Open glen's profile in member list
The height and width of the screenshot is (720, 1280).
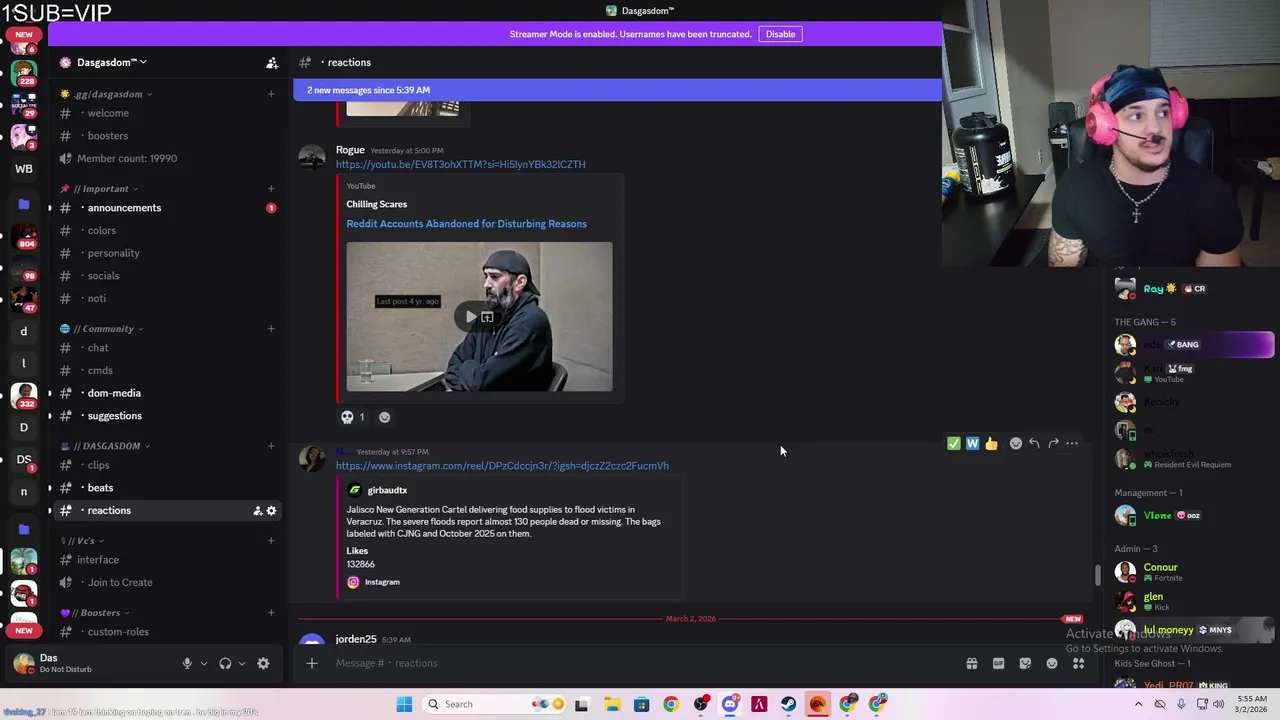pyautogui.click(x=1192, y=601)
